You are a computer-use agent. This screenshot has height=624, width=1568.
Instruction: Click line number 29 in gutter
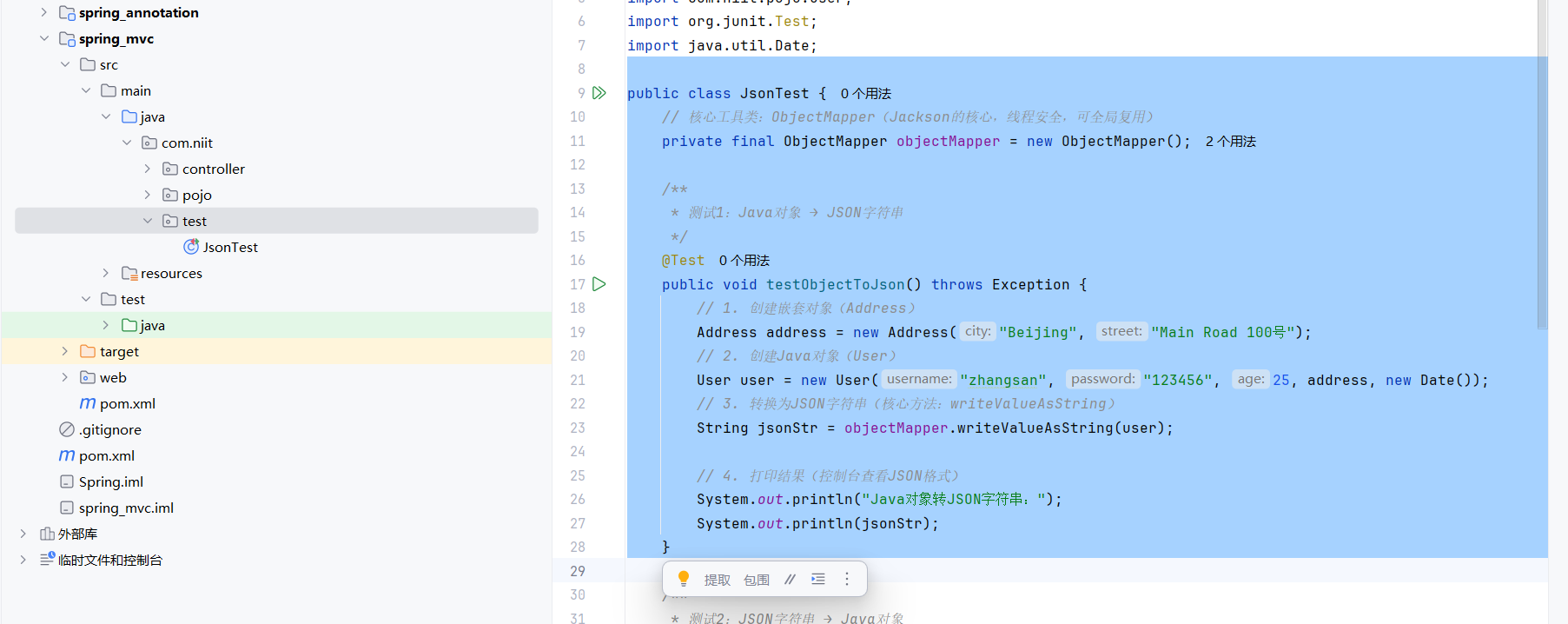click(578, 571)
